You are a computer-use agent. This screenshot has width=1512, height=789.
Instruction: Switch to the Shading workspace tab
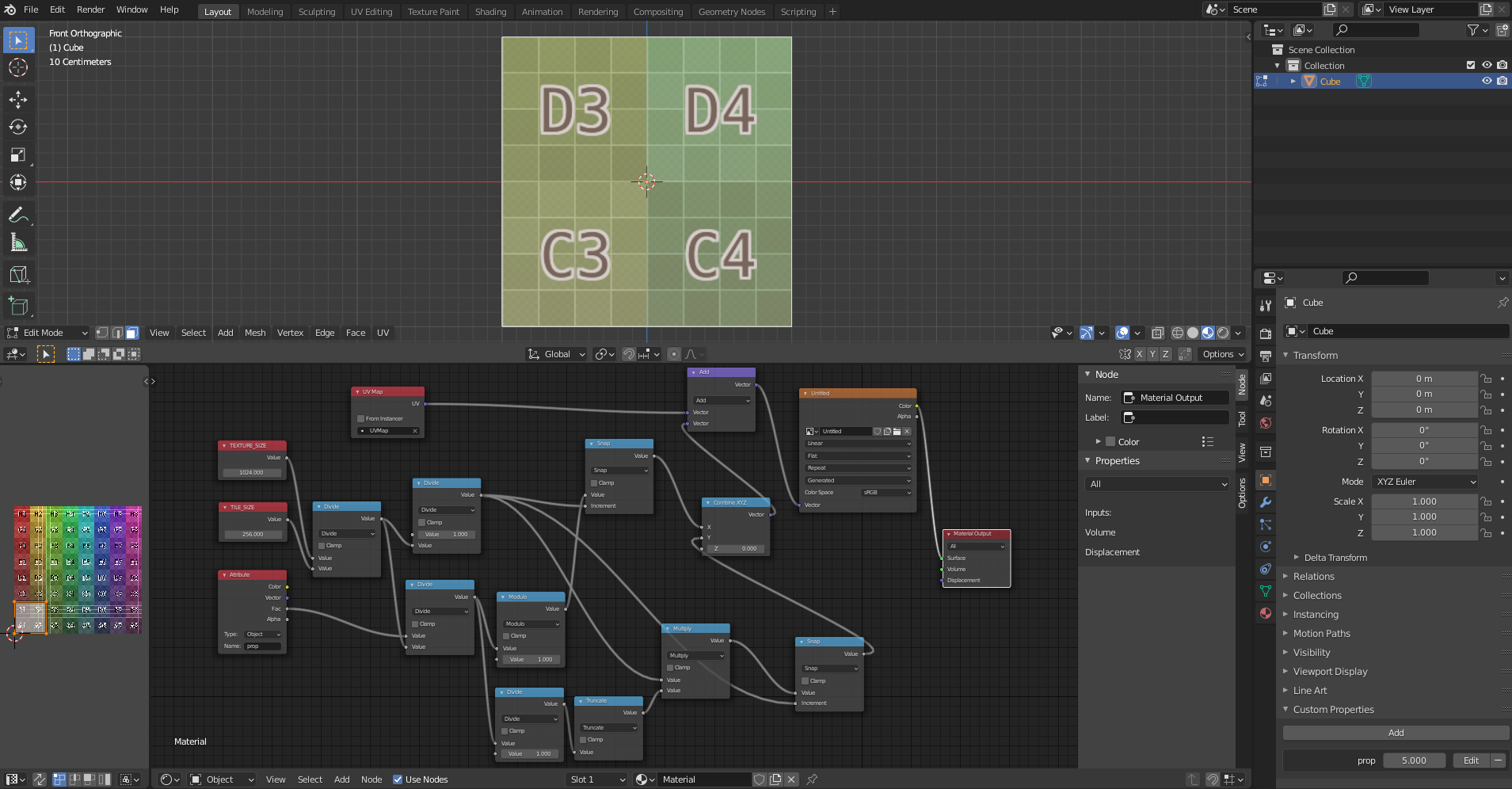490,12
